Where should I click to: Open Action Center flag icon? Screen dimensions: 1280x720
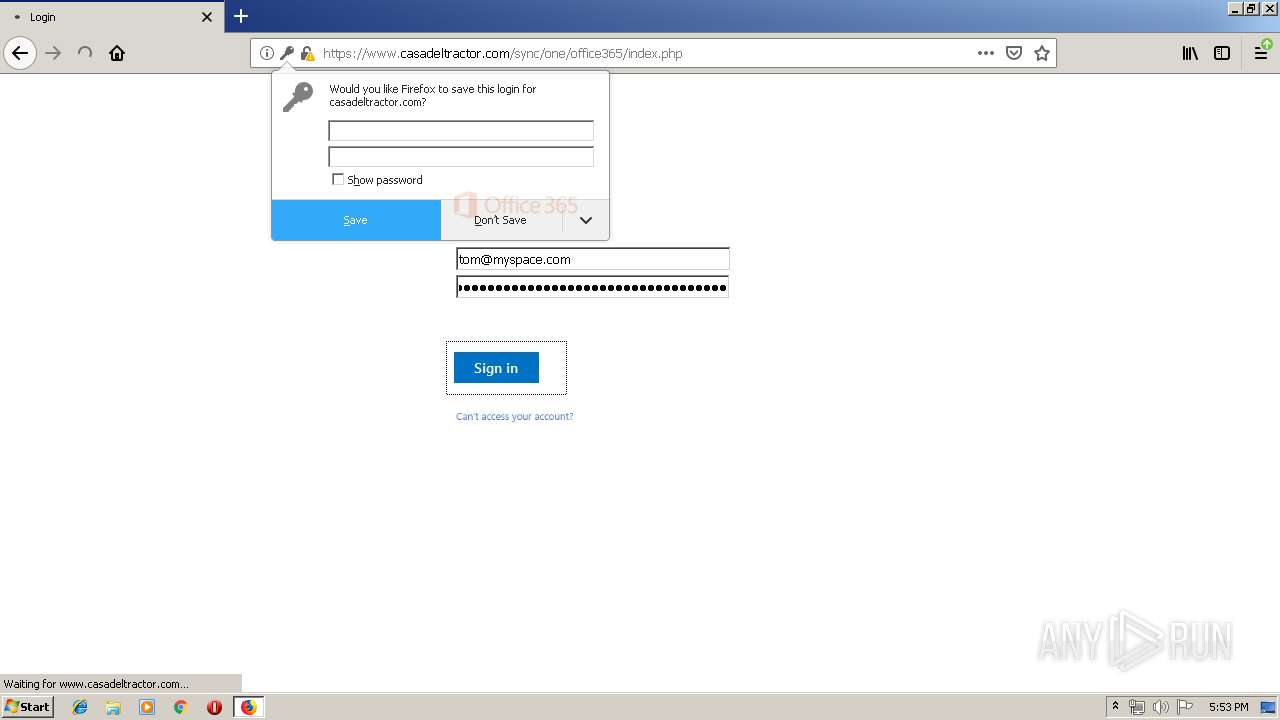pyautogui.click(x=1185, y=707)
